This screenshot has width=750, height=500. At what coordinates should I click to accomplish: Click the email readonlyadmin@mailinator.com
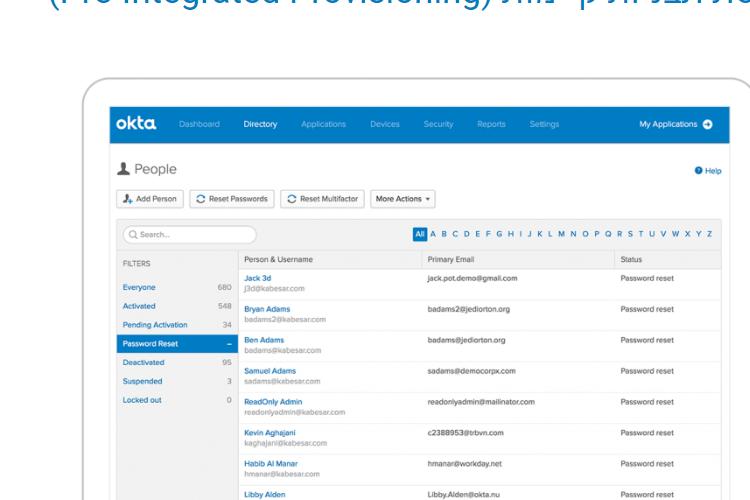481,402
